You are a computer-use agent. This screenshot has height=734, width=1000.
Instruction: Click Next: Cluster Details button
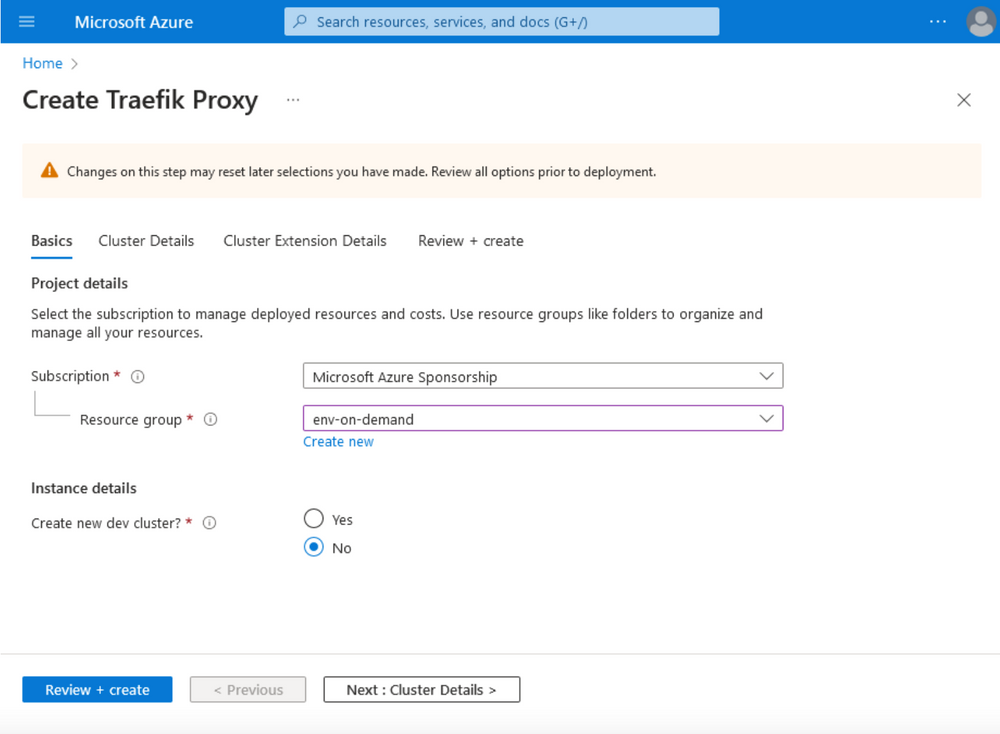point(421,689)
